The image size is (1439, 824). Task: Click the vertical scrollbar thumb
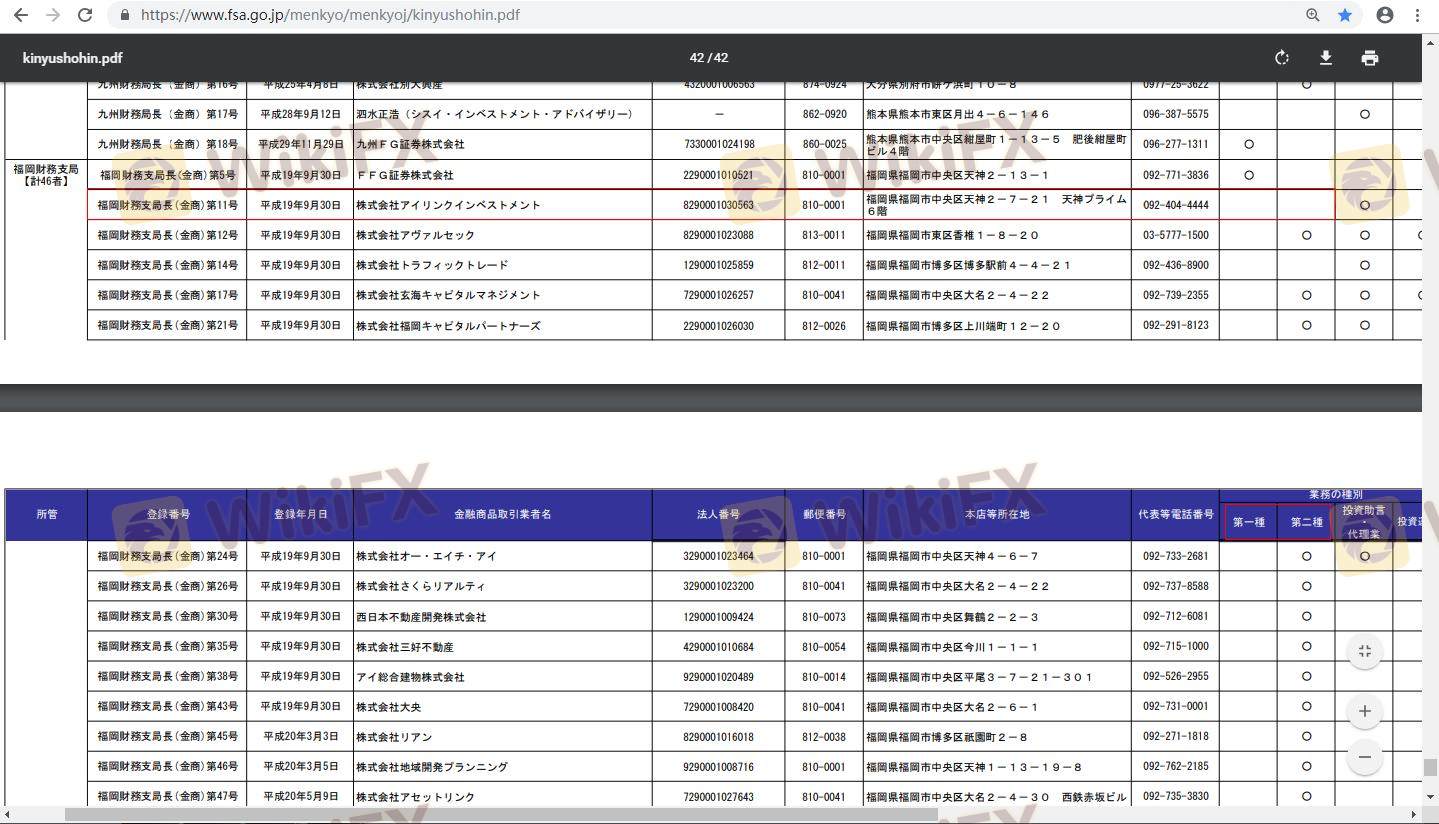tap(1430, 768)
